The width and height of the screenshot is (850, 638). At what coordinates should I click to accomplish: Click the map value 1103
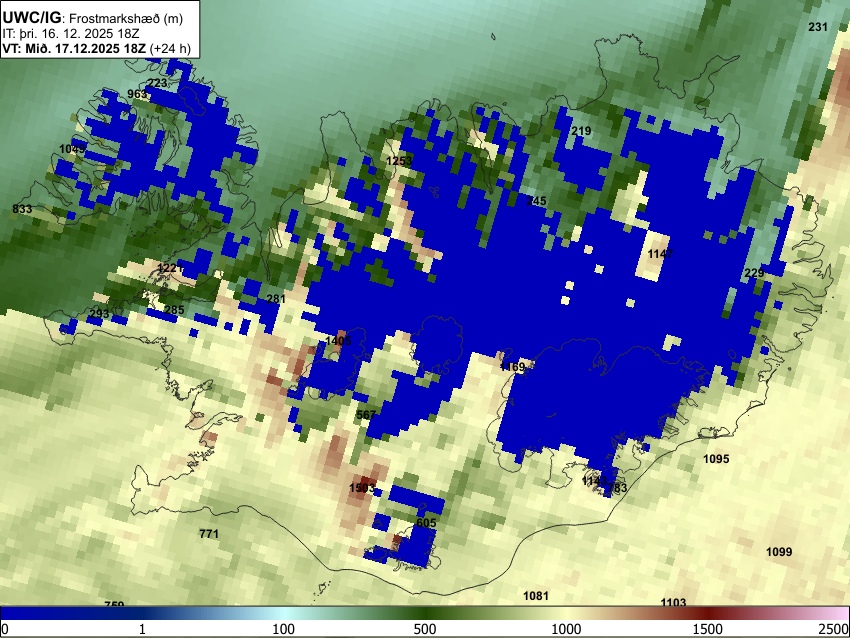click(x=673, y=602)
